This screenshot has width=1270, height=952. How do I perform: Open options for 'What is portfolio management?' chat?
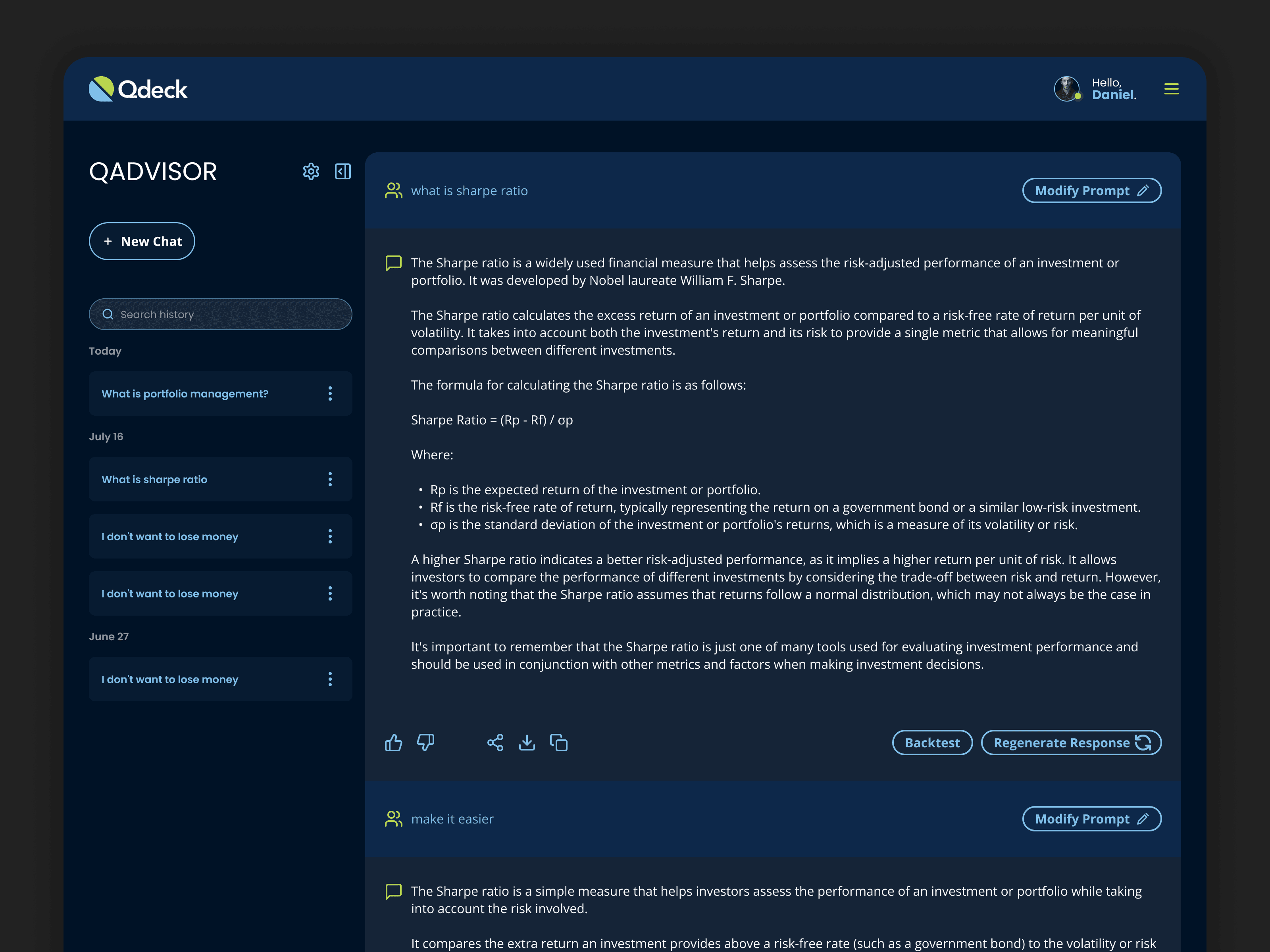[x=329, y=393]
